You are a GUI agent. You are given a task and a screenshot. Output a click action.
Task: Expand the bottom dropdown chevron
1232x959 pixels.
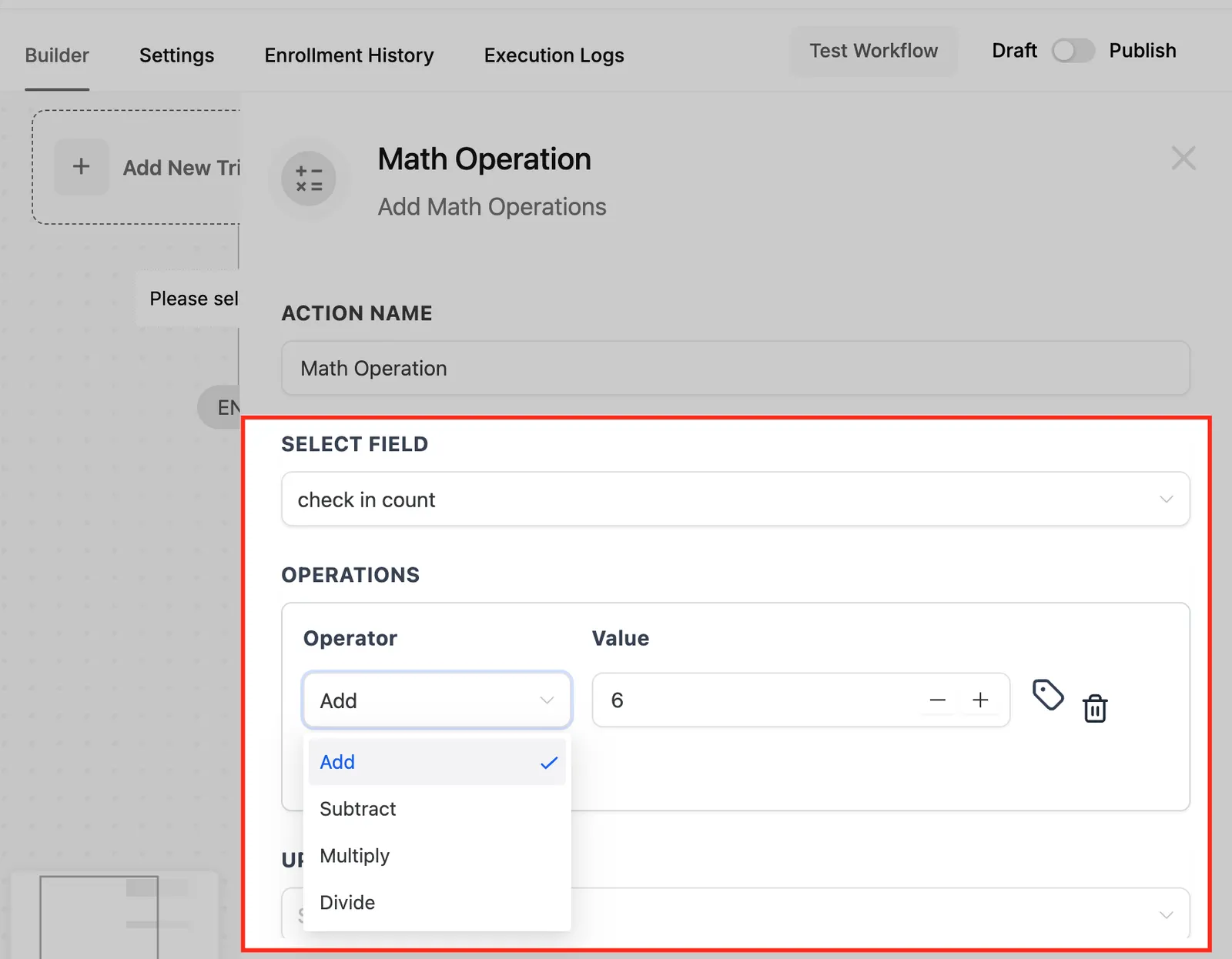click(1166, 914)
